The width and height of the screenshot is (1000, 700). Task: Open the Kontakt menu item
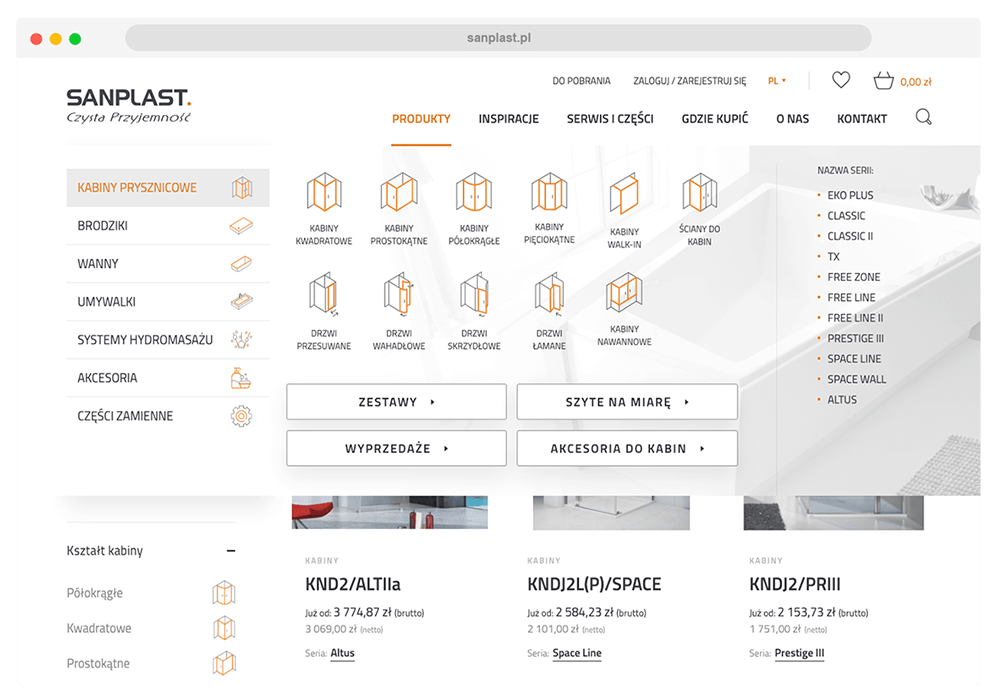tap(862, 119)
